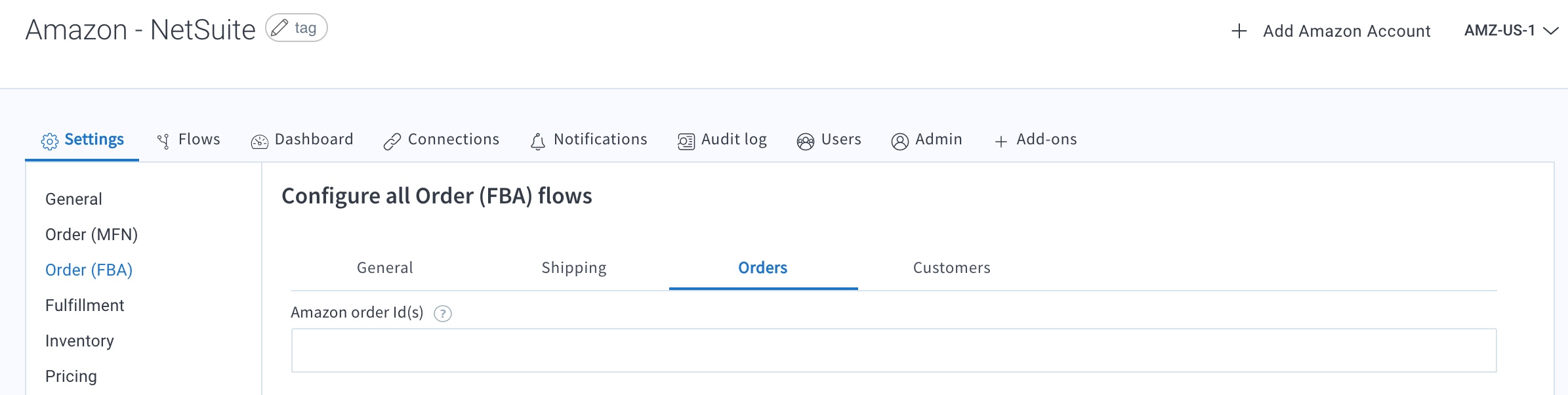Switch to the Shipping sub-tab
1568x395 pixels.
pyautogui.click(x=574, y=268)
